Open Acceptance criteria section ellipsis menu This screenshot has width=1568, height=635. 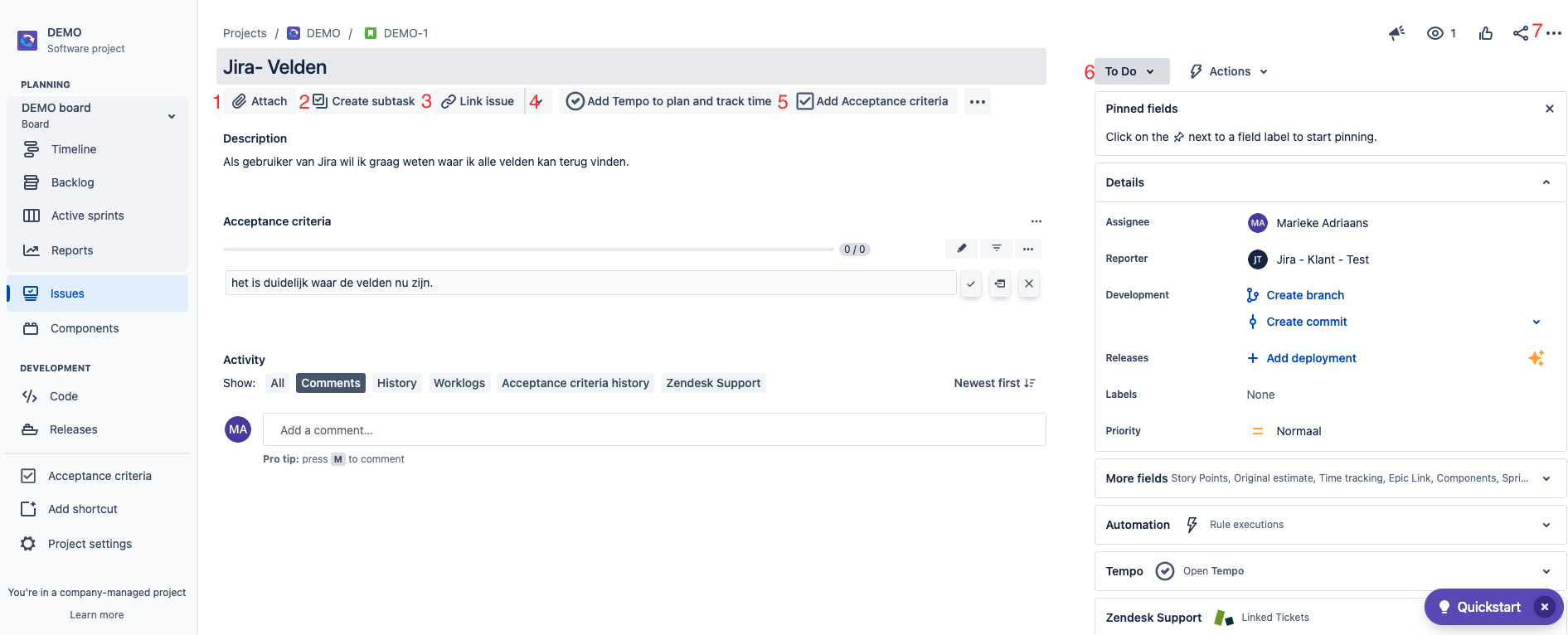tap(1036, 221)
